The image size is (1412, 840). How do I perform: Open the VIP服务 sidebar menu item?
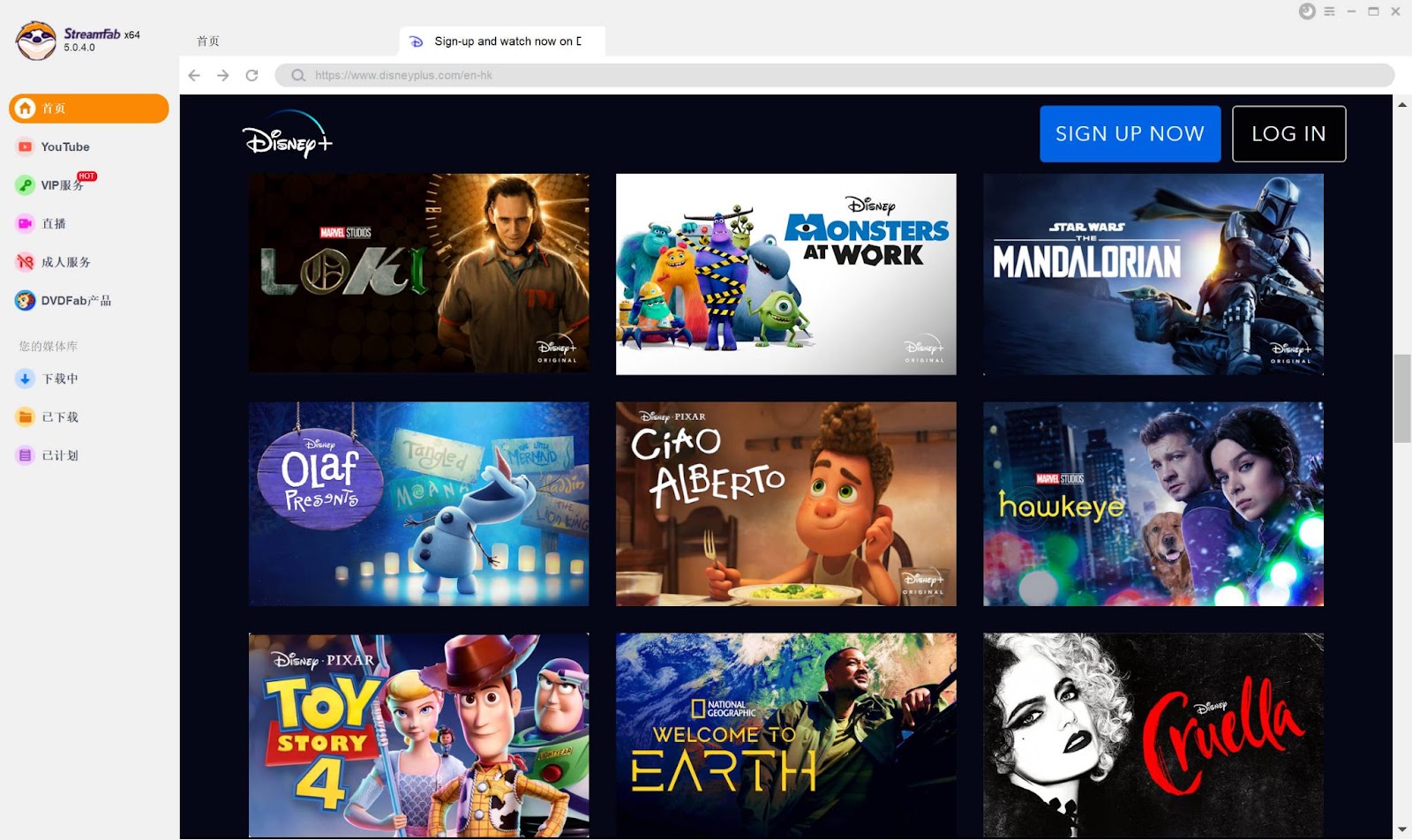point(89,185)
